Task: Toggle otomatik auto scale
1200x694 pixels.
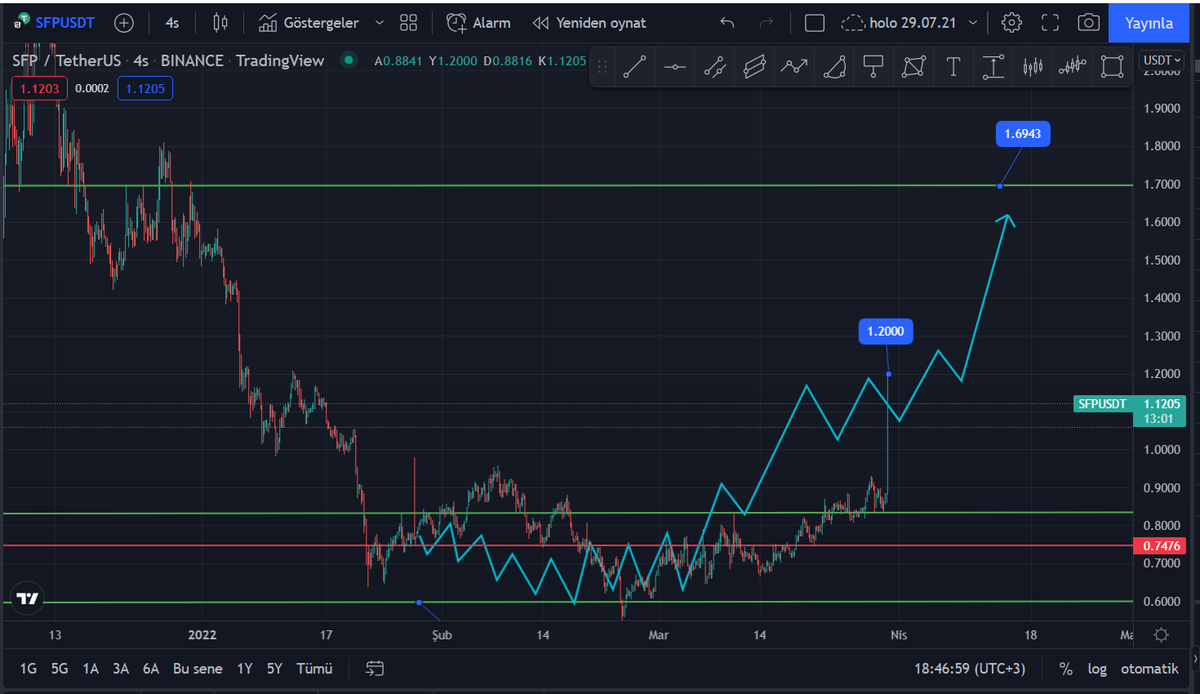Action: pos(1149,668)
